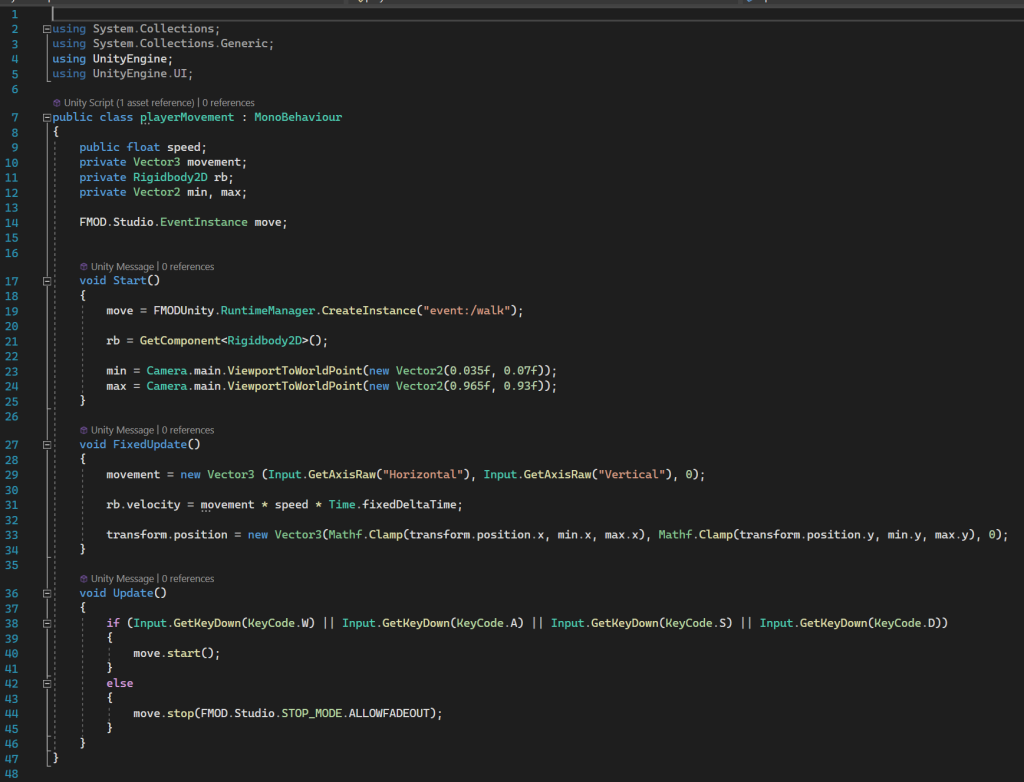The width and height of the screenshot is (1024, 782).
Task: Collapse the Start() method
Action: pos(47,281)
